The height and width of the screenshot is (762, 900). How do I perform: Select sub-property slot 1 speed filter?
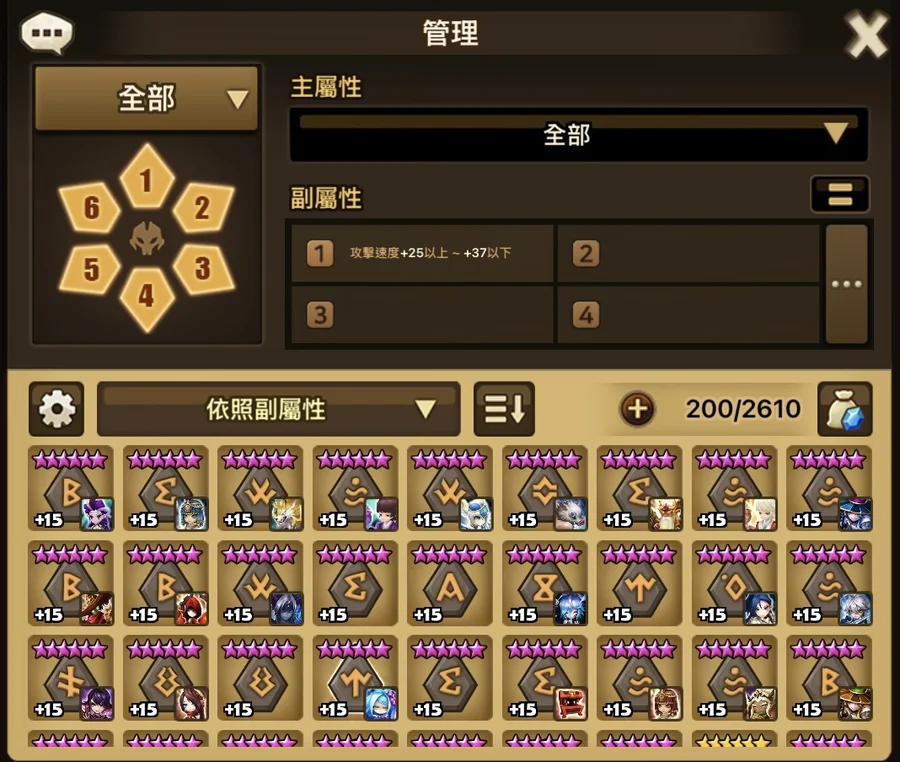(422, 253)
